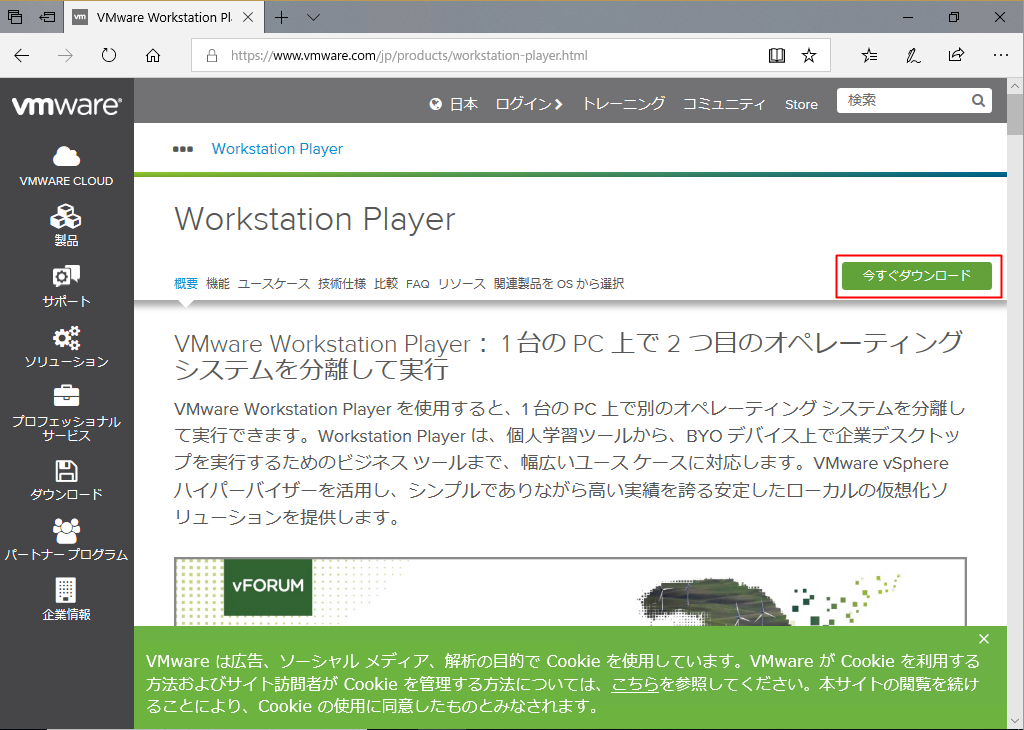Open the browser settings ellipsis menu
This screenshot has width=1024, height=730.
[x=1000, y=56]
